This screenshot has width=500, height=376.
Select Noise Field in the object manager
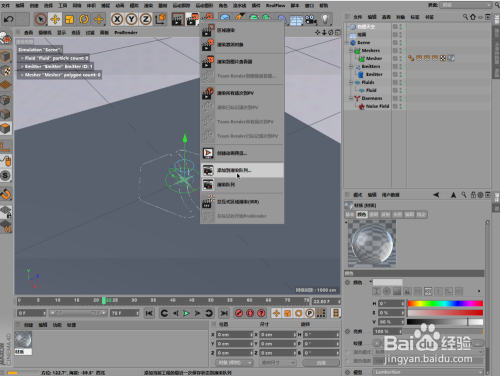click(377, 106)
